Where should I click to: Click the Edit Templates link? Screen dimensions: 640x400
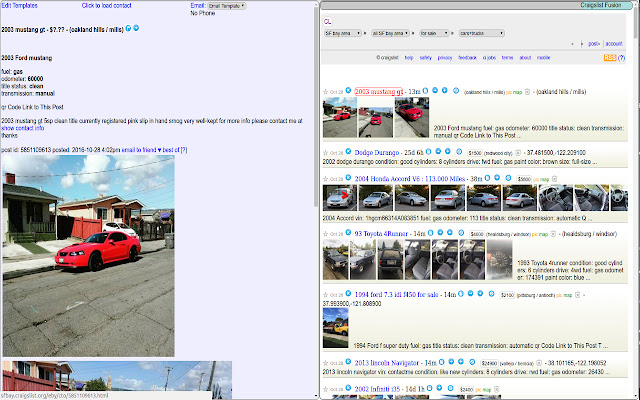point(19,6)
